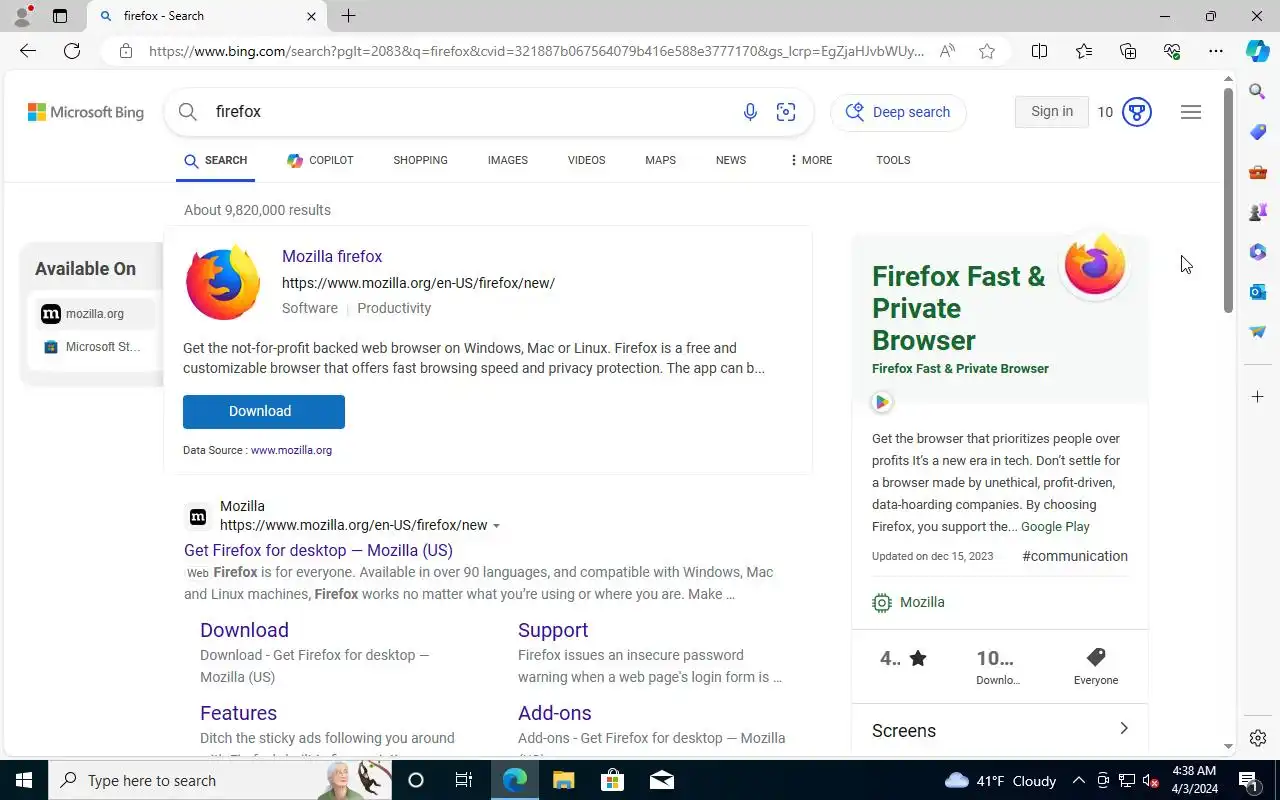The width and height of the screenshot is (1280, 800).
Task: Open sidebar settings gear icon
Action: [1258, 738]
